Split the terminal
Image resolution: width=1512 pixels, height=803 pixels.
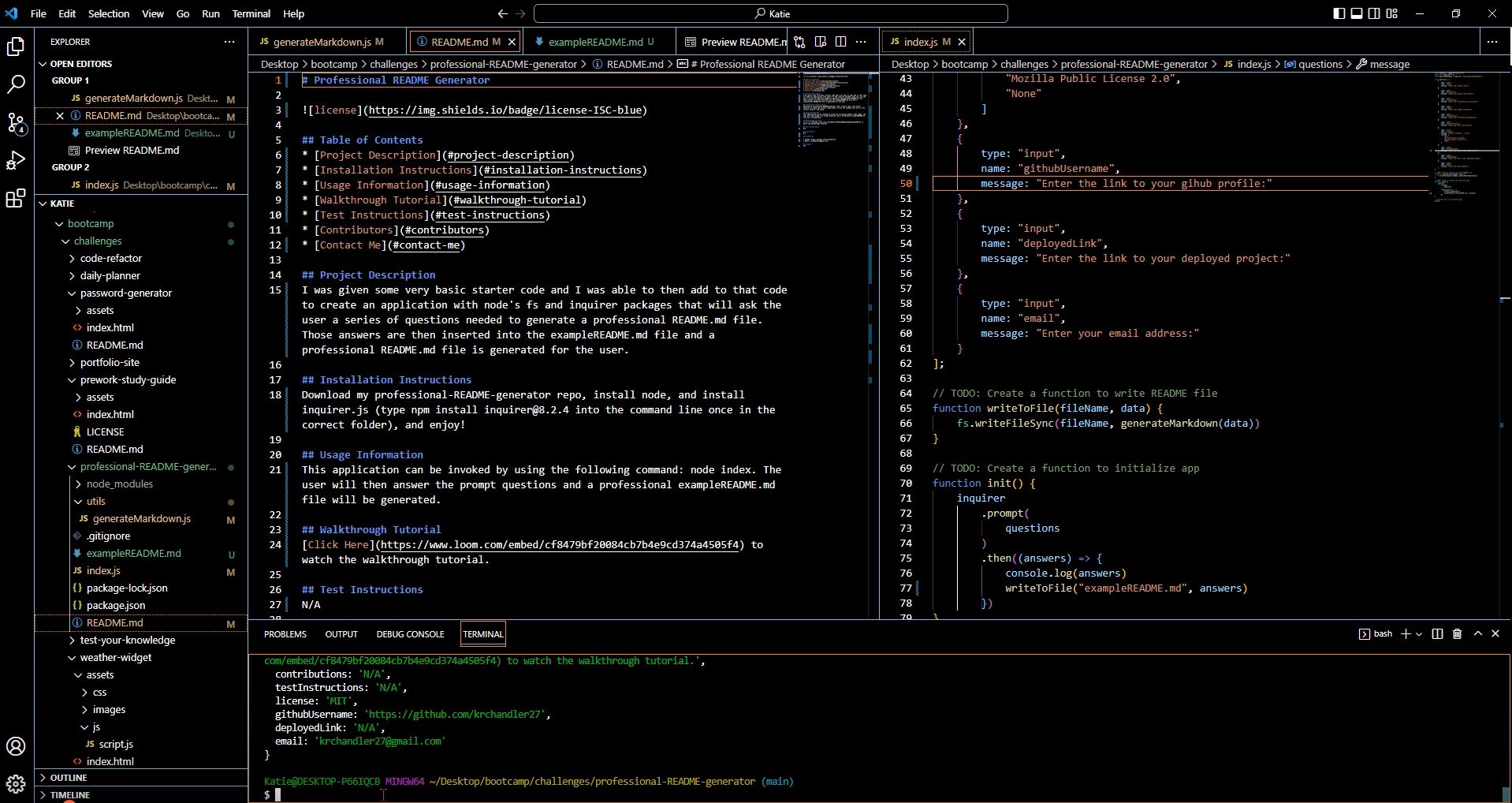(1436, 633)
